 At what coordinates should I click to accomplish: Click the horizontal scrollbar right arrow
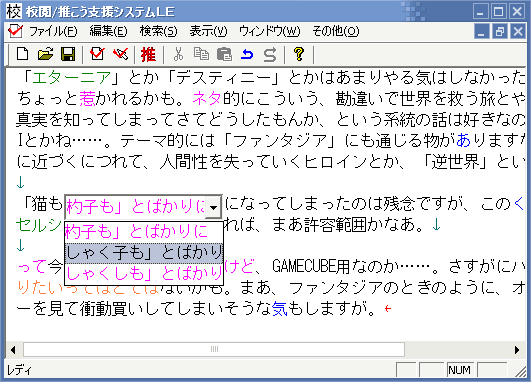517,349
